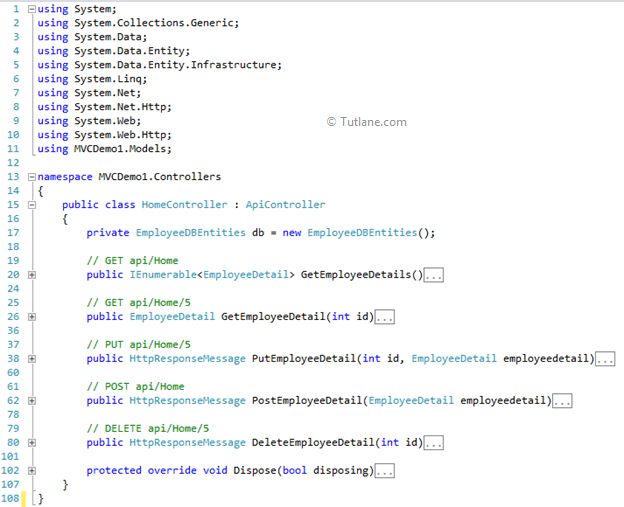The height and width of the screenshot is (507, 624).
Task: Collapse the MVCDemo1.Controllers namespace region
Action: click(x=32, y=177)
